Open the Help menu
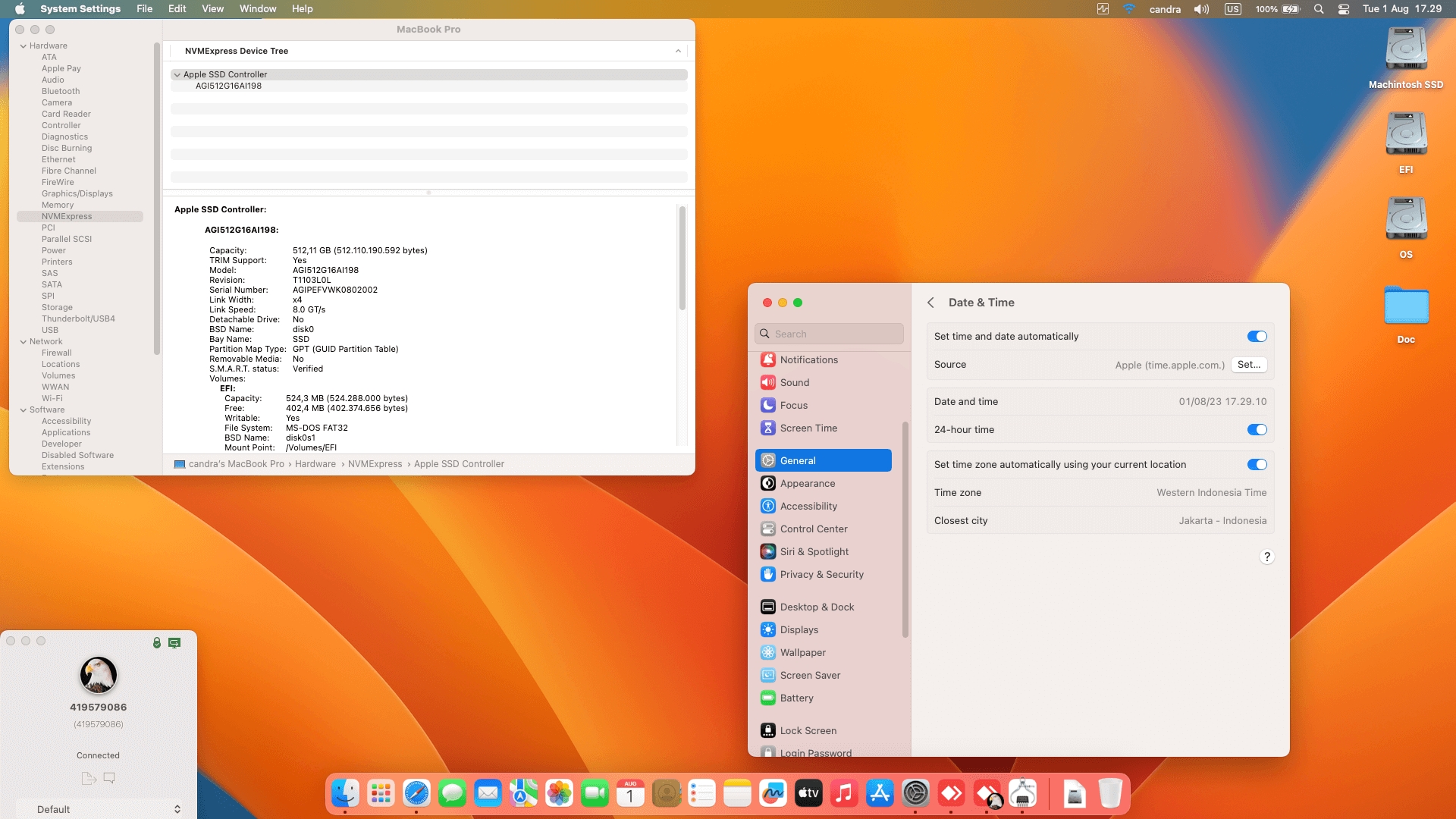 coord(302,8)
